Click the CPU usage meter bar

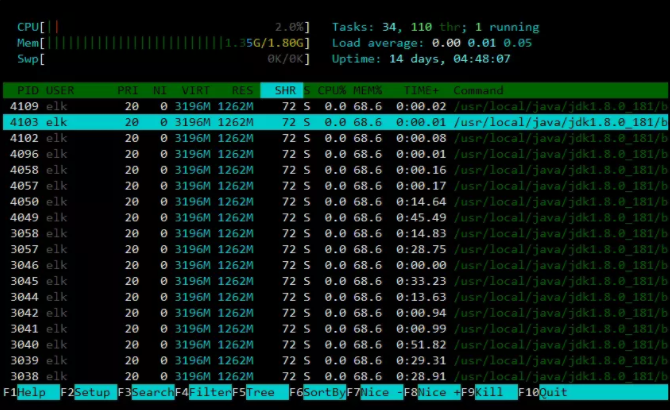click(x=163, y=27)
